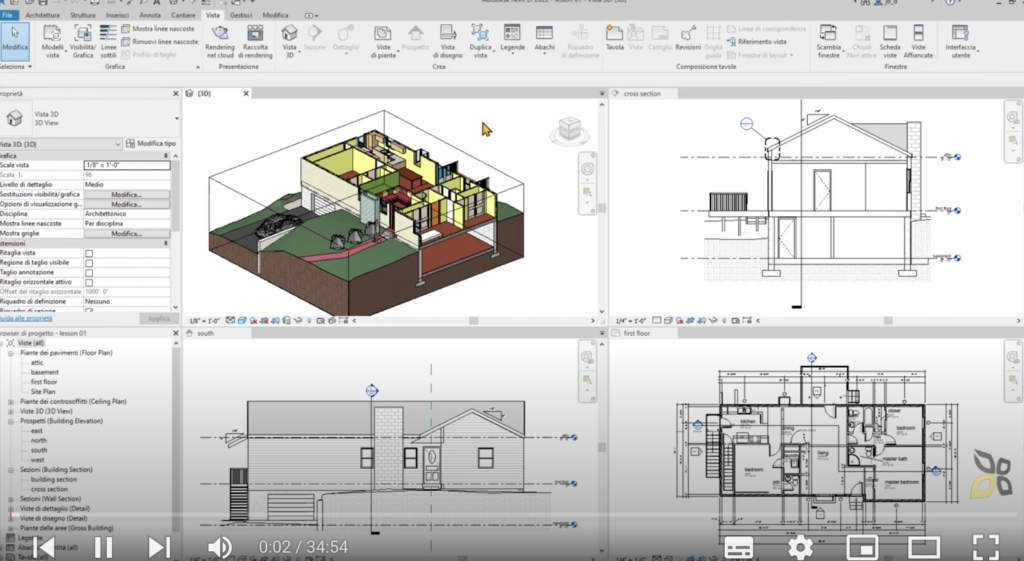Open the Vista 3D type selector dropdown
1024x561 pixels.
[176, 119]
